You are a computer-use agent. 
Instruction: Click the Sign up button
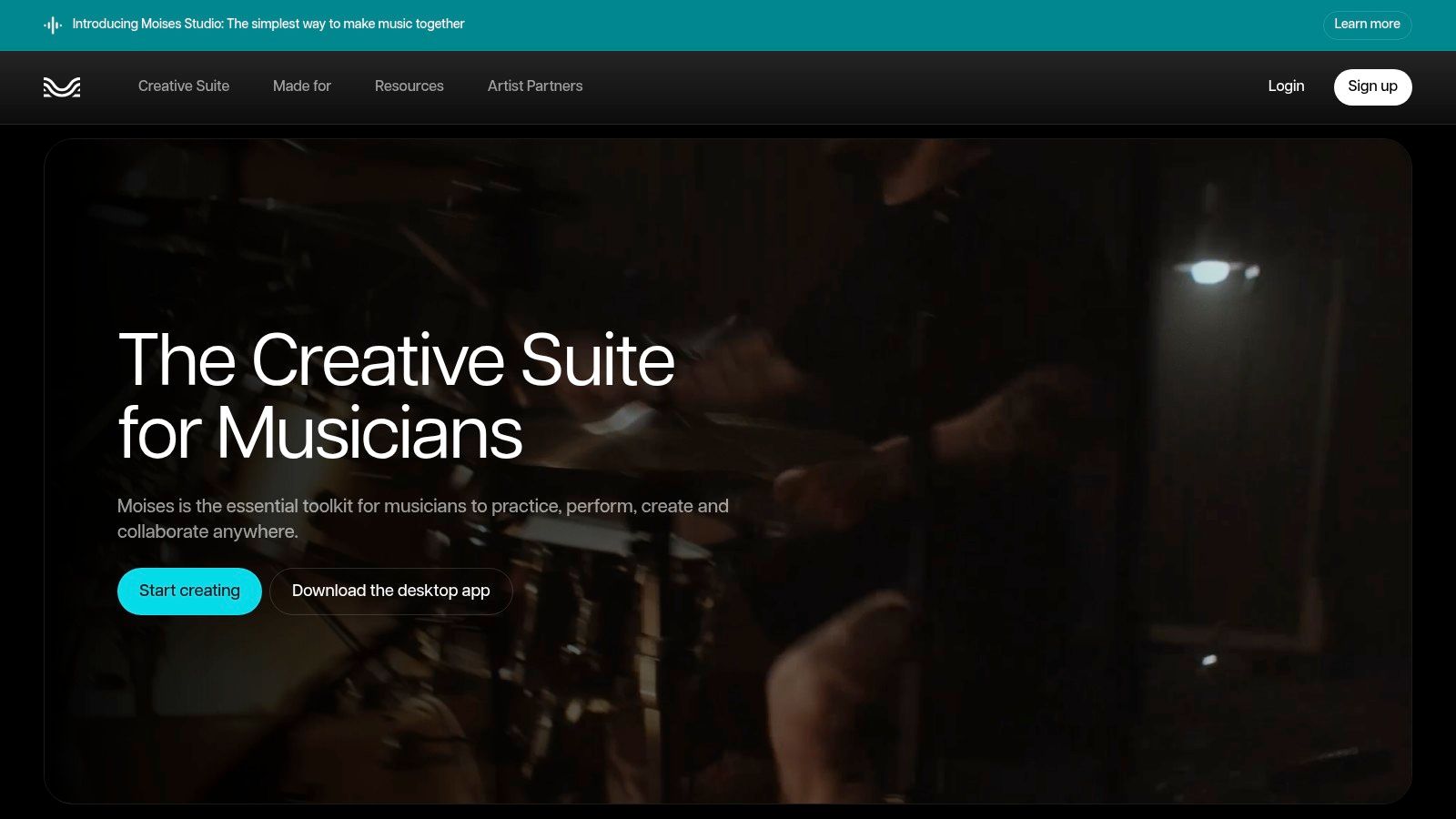[1372, 87]
